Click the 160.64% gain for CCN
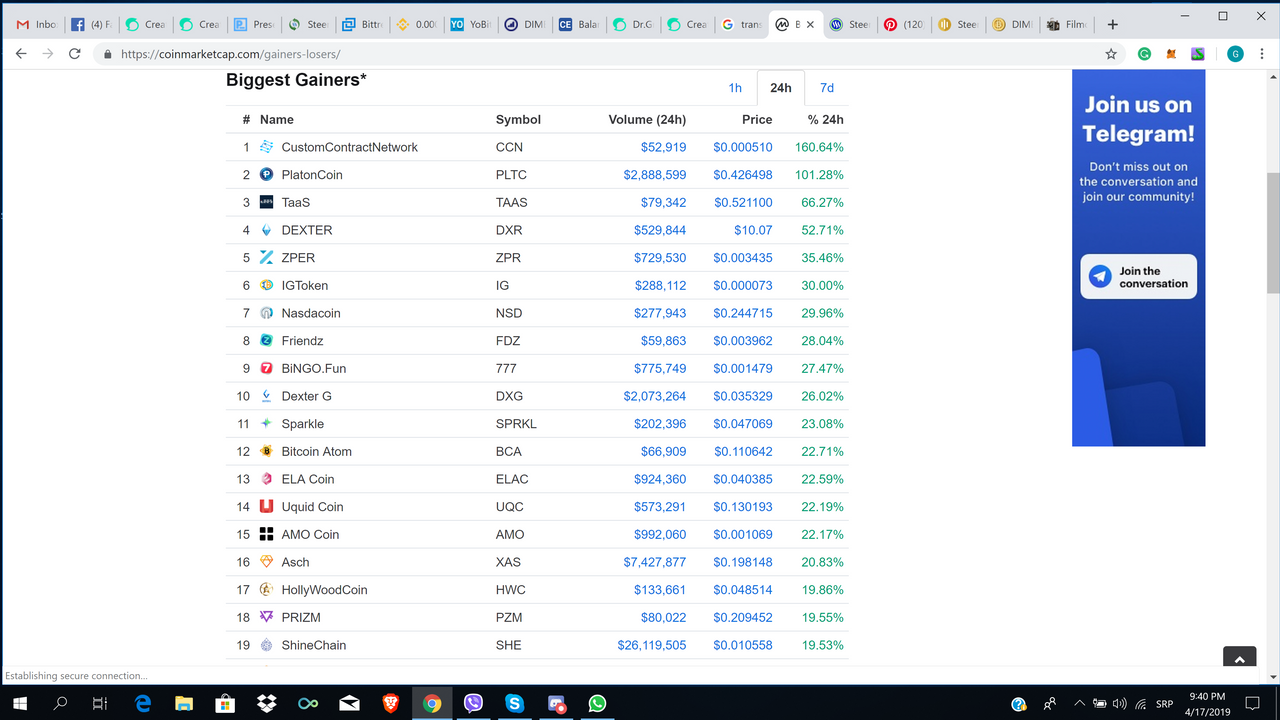This screenshot has height=720, width=1280. click(819, 147)
